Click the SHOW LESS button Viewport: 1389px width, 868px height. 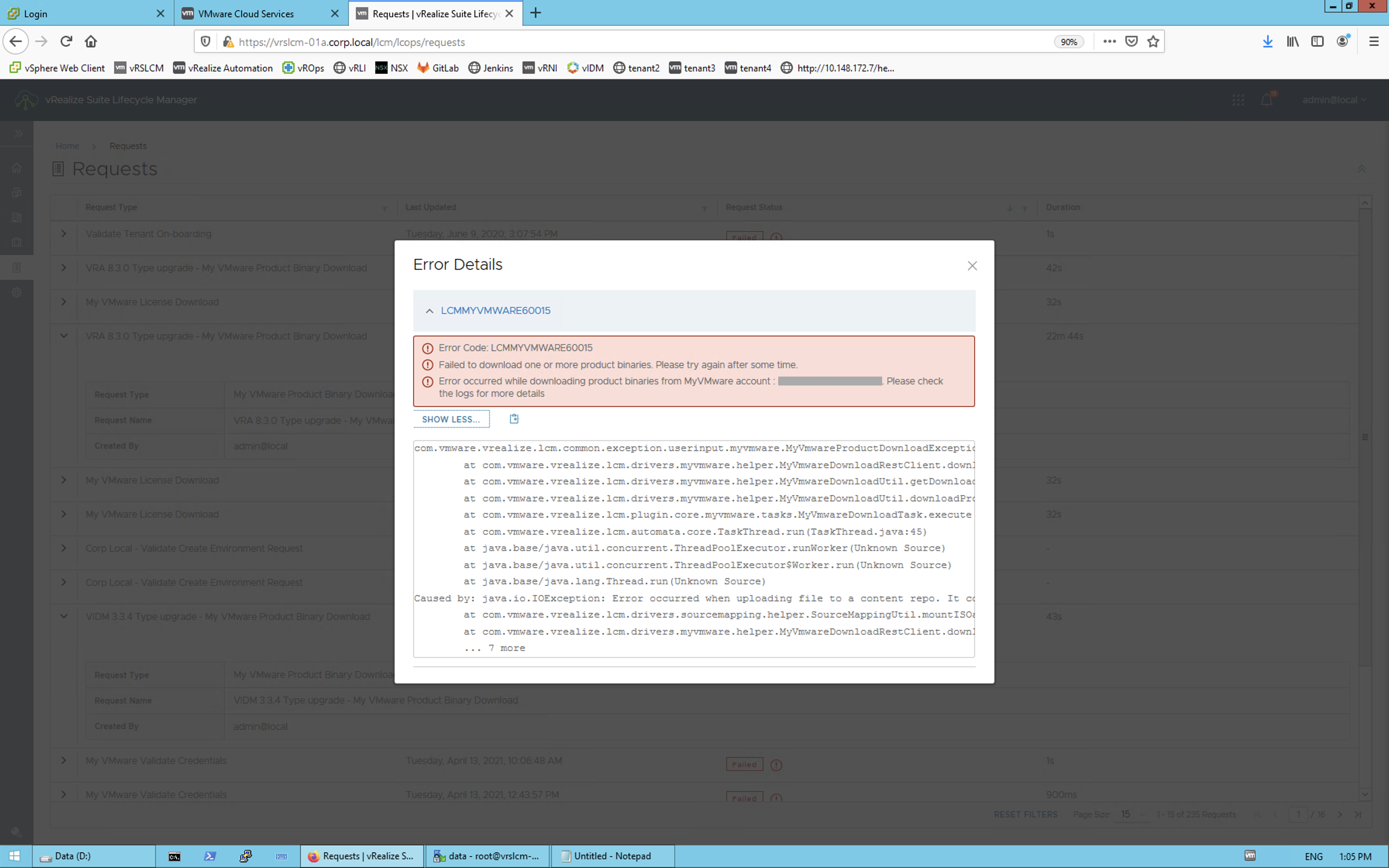[451, 419]
